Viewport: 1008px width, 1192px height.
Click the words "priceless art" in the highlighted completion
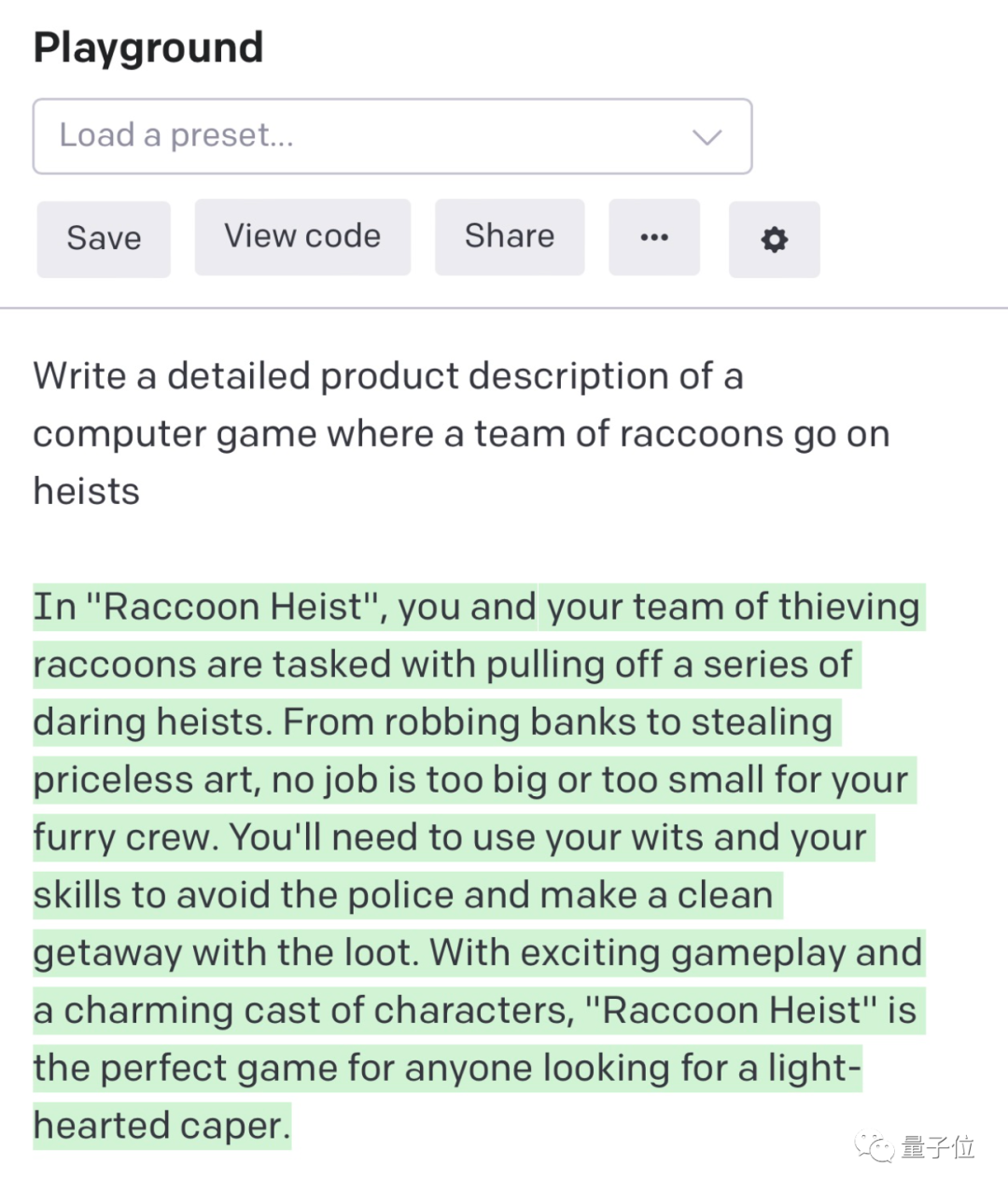pyautogui.click(x=147, y=780)
